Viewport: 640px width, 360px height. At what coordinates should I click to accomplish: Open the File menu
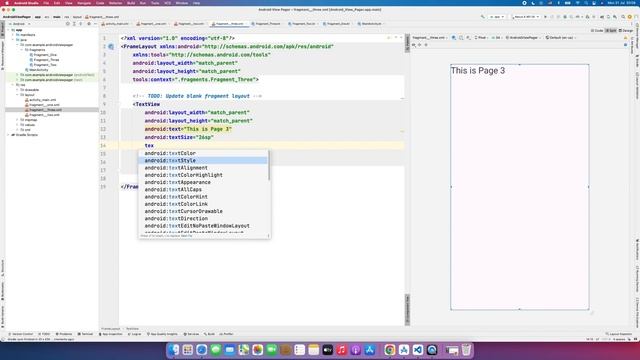coord(46,3)
